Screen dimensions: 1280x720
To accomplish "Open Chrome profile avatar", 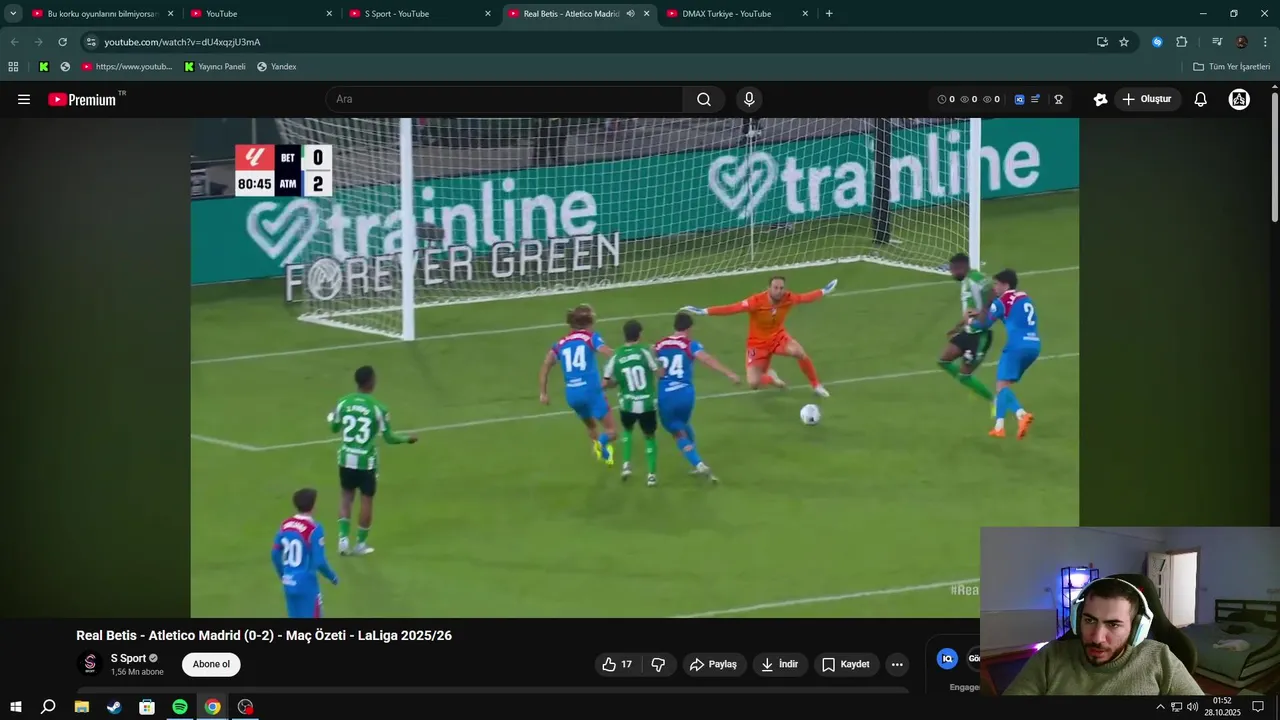I will pyautogui.click(x=1241, y=42).
